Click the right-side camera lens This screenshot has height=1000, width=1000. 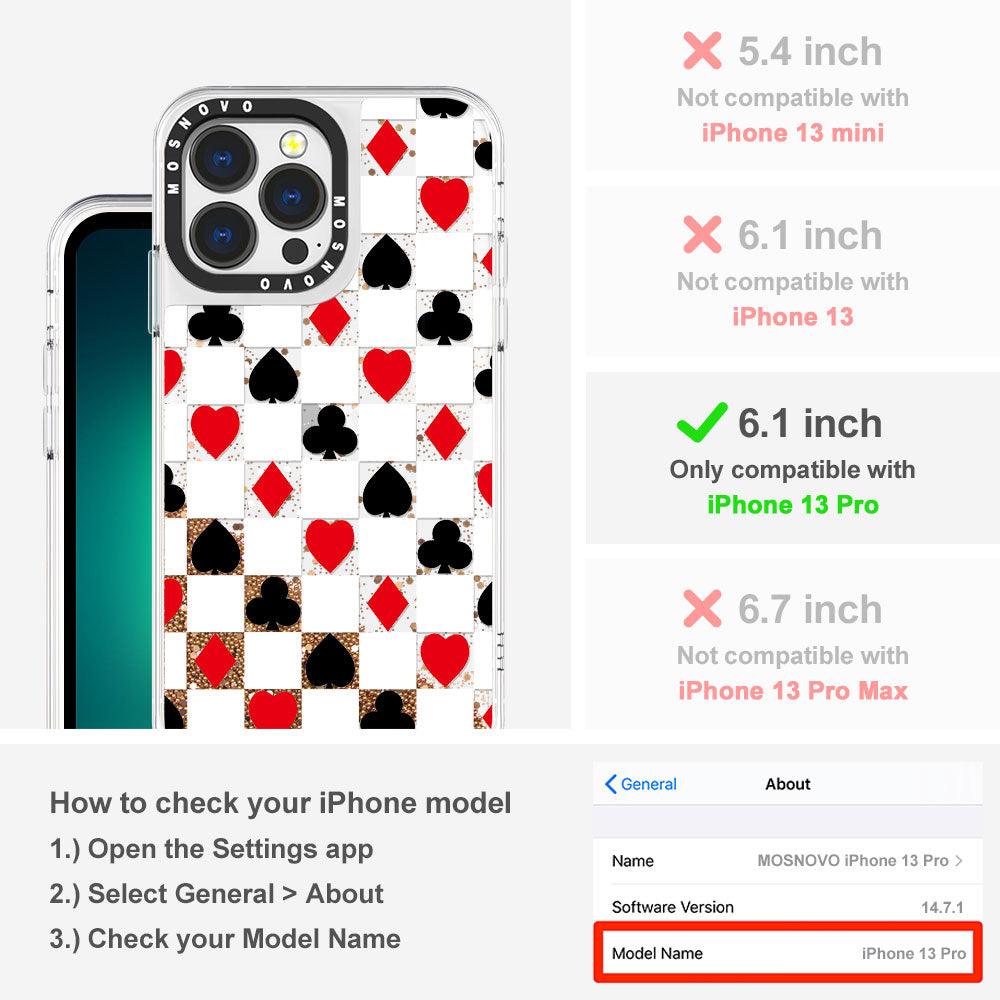tap(293, 197)
